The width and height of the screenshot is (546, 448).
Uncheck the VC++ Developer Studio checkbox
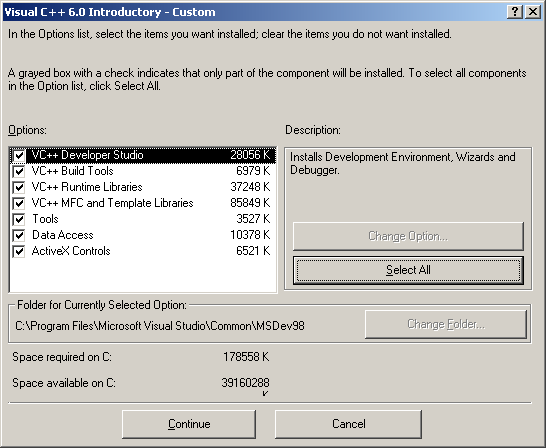[19, 155]
